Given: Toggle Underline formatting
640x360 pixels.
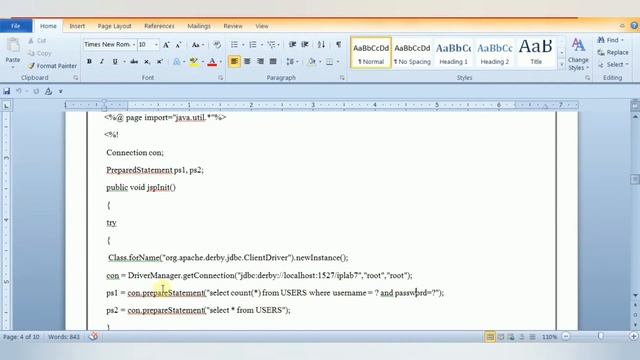Looking at the screenshot, I should (x=115, y=62).
